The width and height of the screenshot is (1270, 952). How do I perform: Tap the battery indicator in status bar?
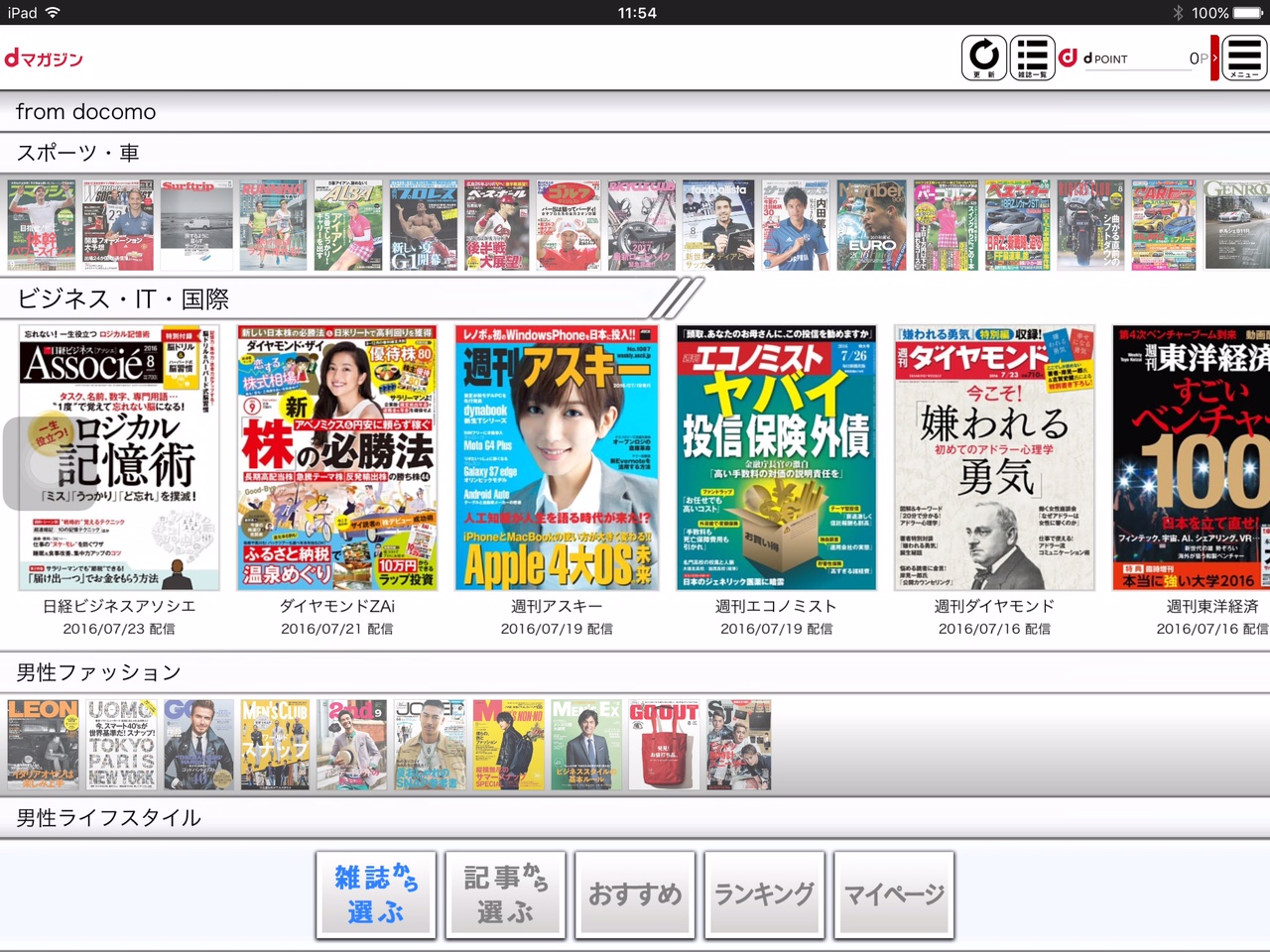(1248, 13)
